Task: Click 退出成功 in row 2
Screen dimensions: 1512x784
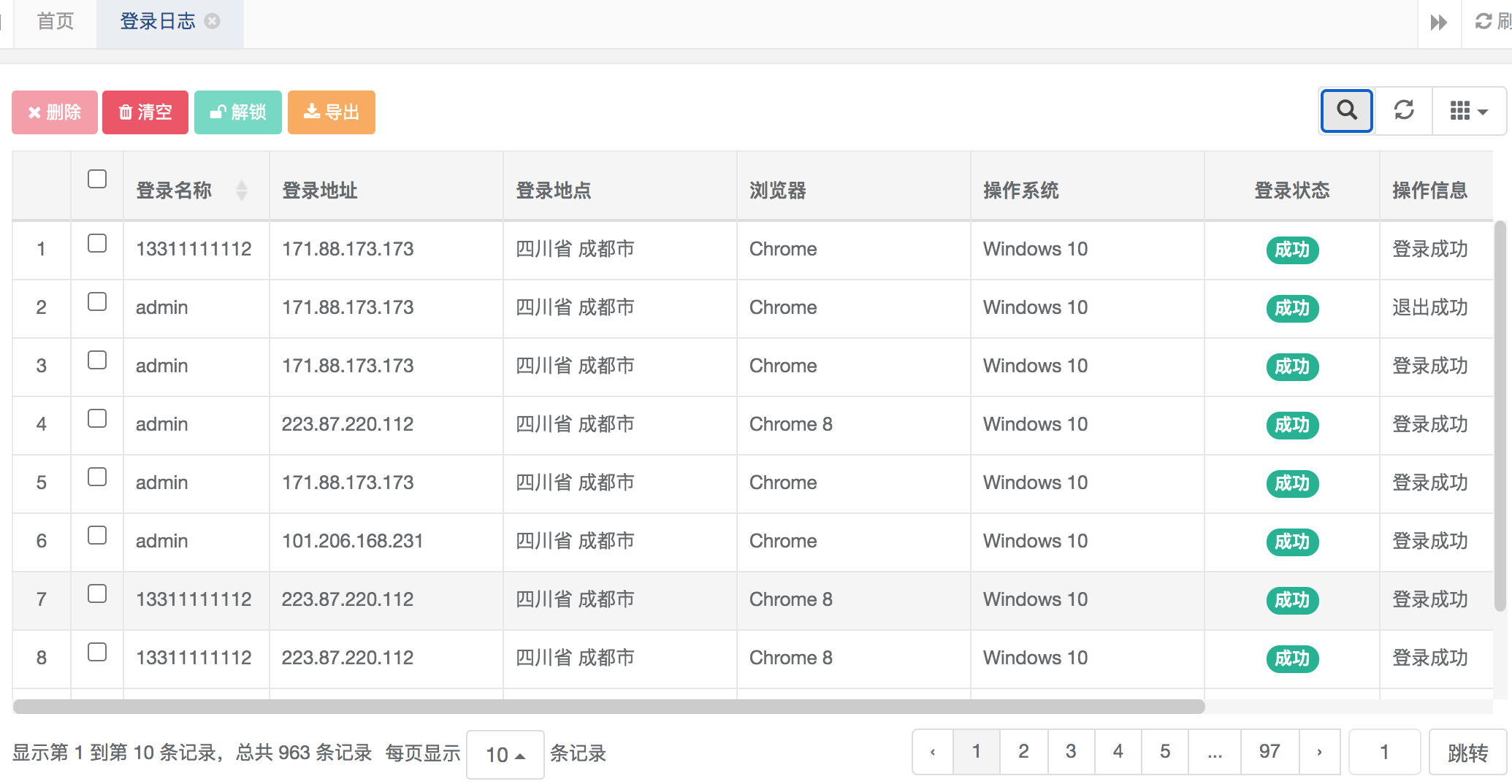Action: 1429,307
